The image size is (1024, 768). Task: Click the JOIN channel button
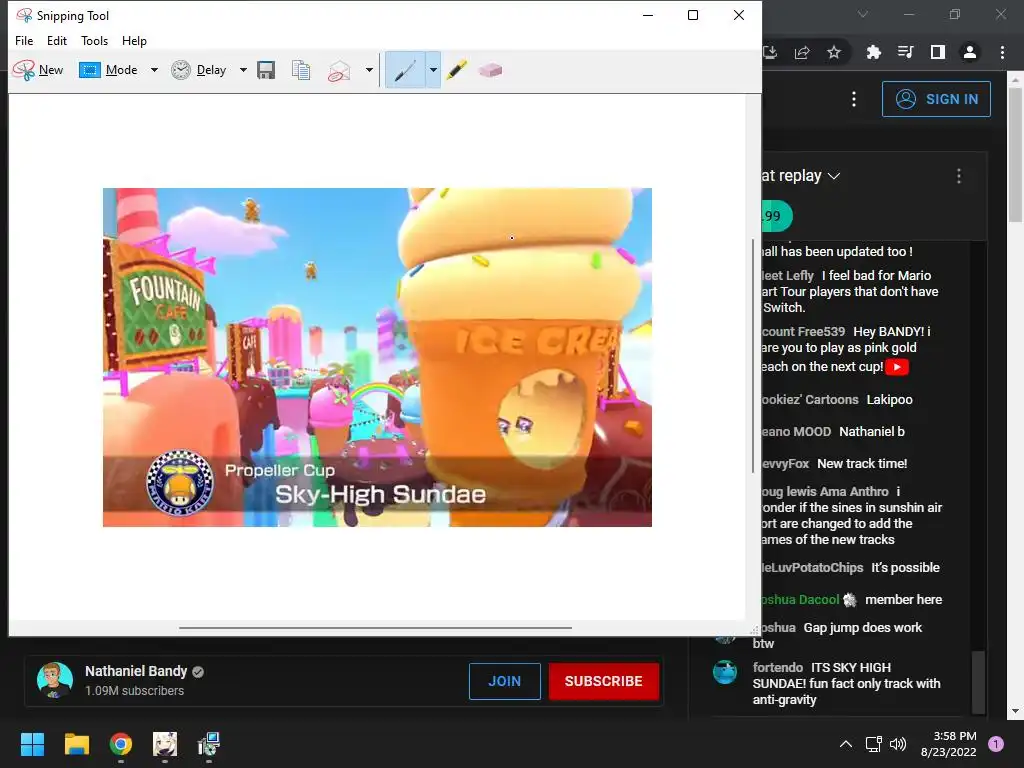tap(504, 681)
